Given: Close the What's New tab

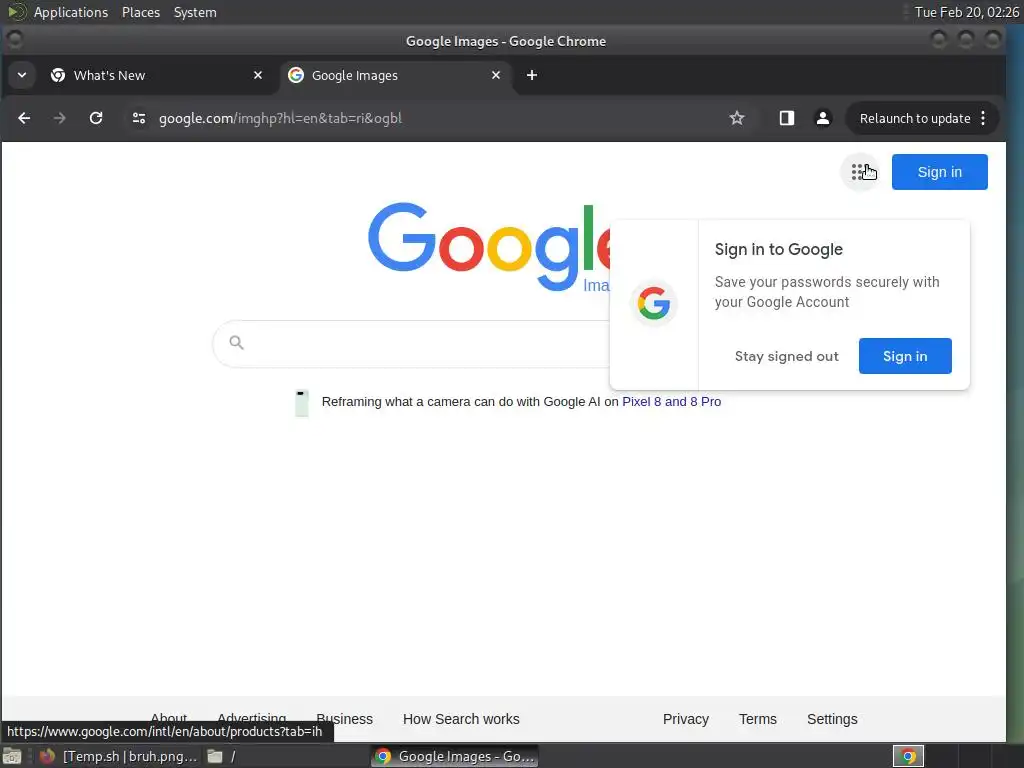Looking at the screenshot, I should click(x=258, y=75).
